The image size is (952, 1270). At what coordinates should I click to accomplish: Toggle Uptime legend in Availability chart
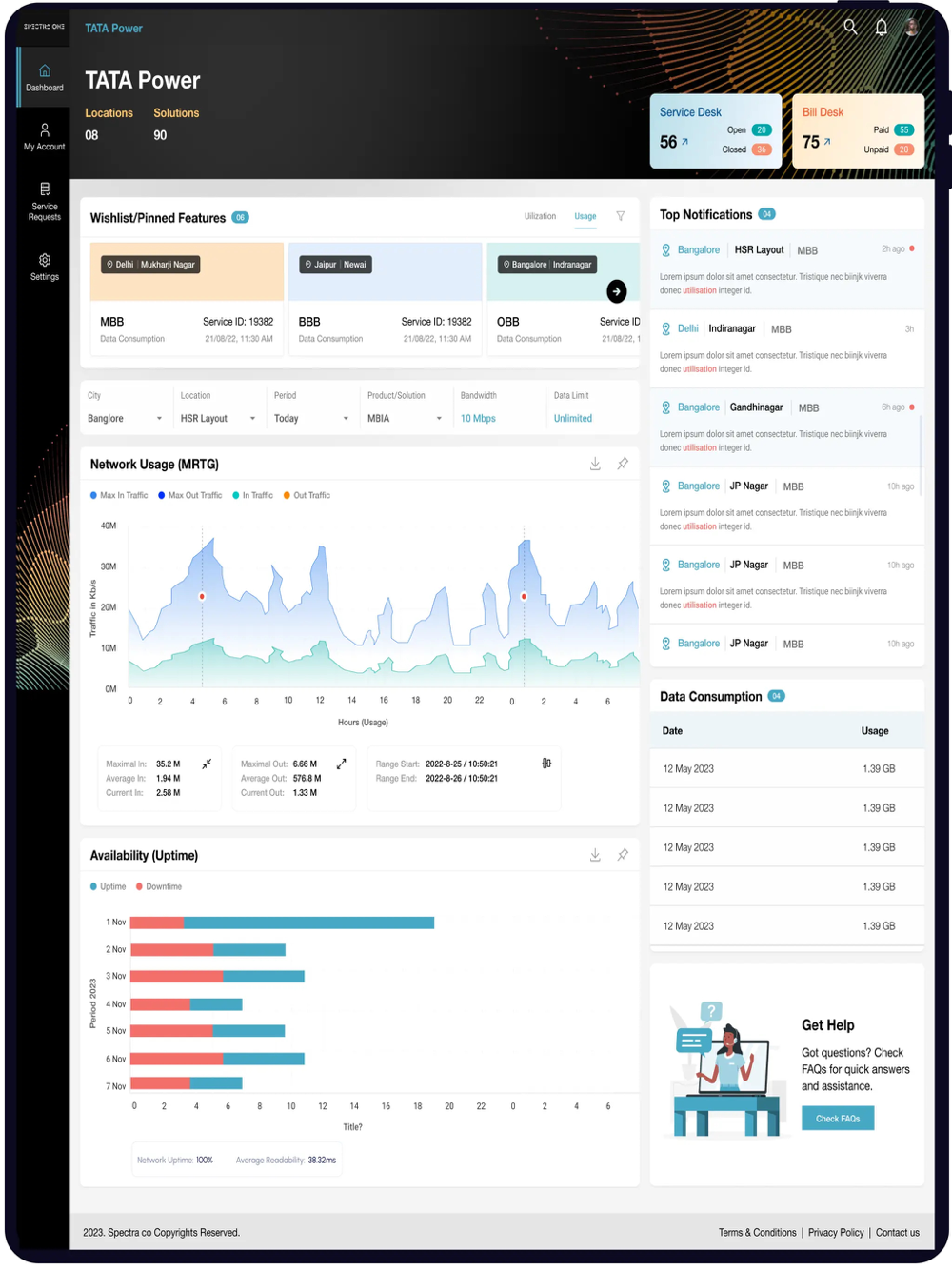pos(109,886)
